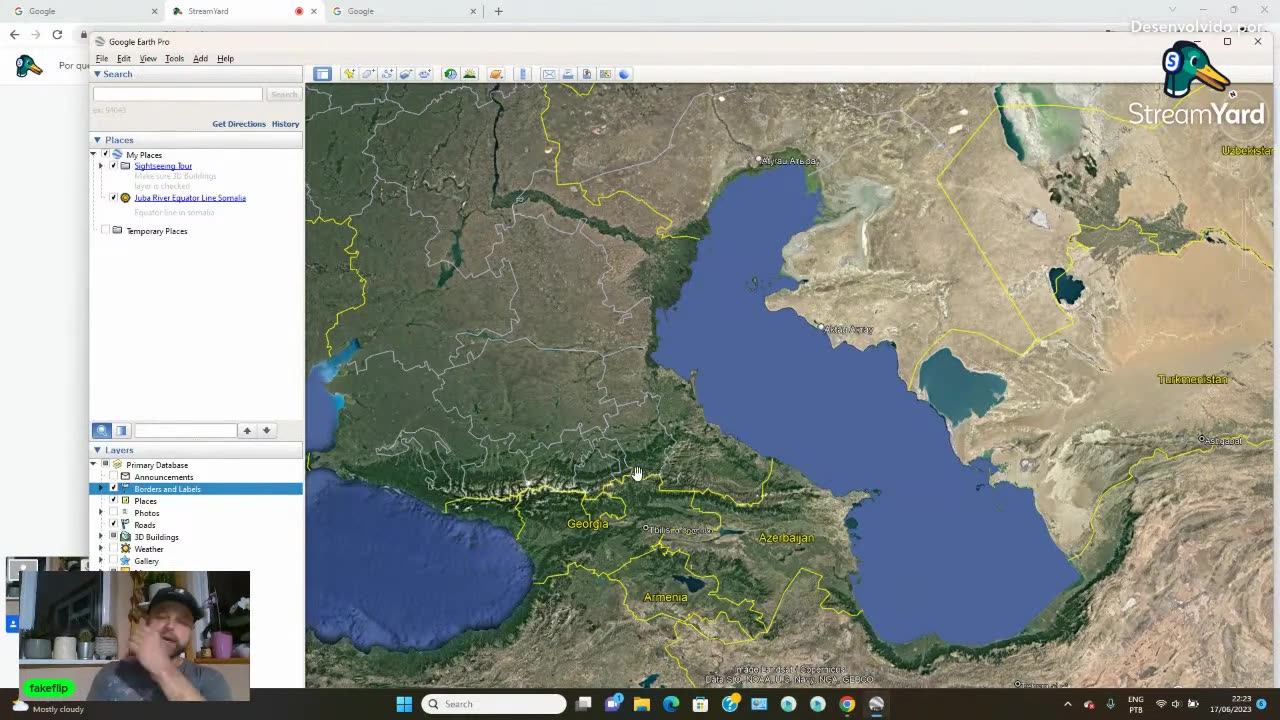Click the Search button in Search panel
Image resolution: width=1280 pixels, height=720 pixels.
(x=284, y=94)
